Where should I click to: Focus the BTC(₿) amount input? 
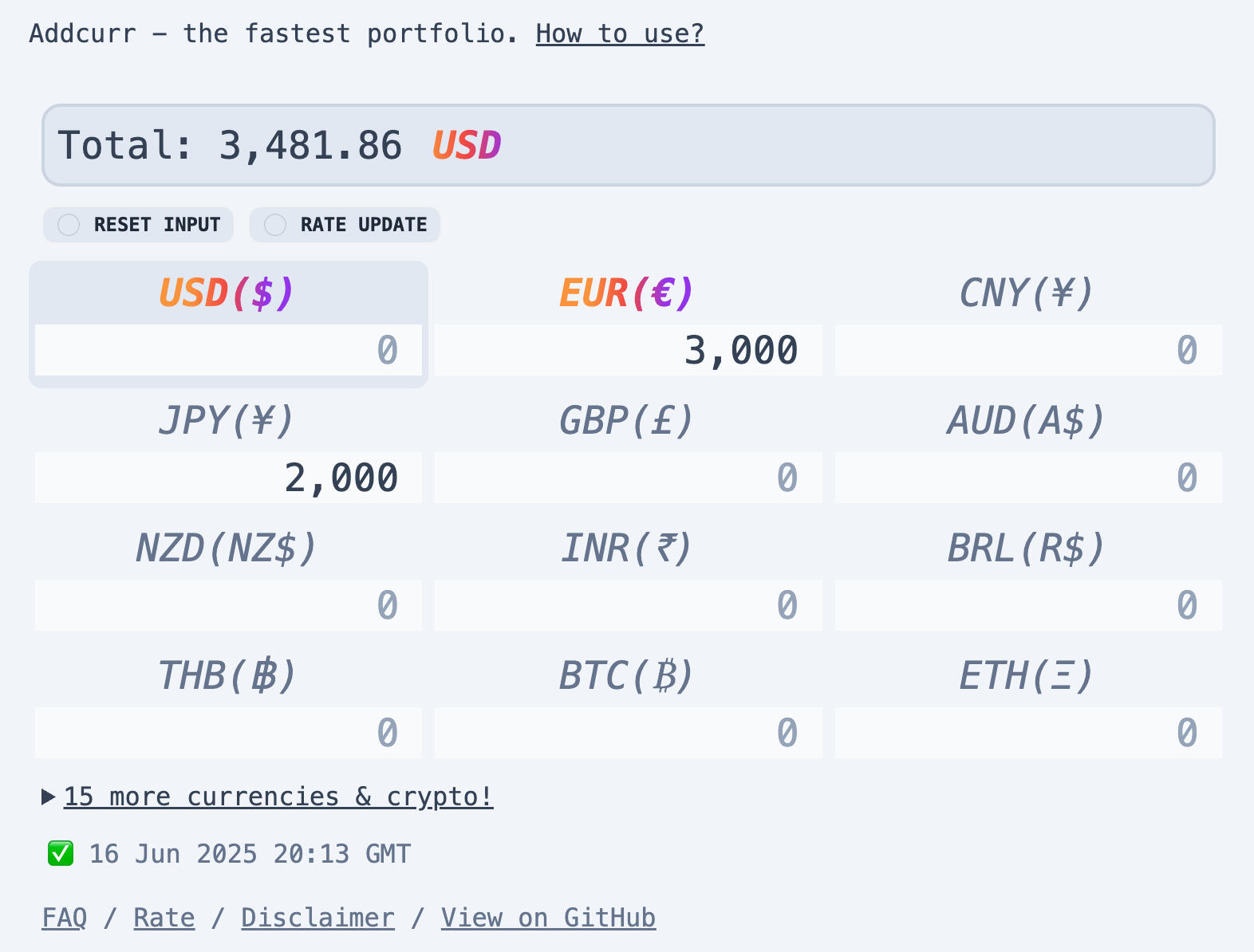tap(628, 733)
